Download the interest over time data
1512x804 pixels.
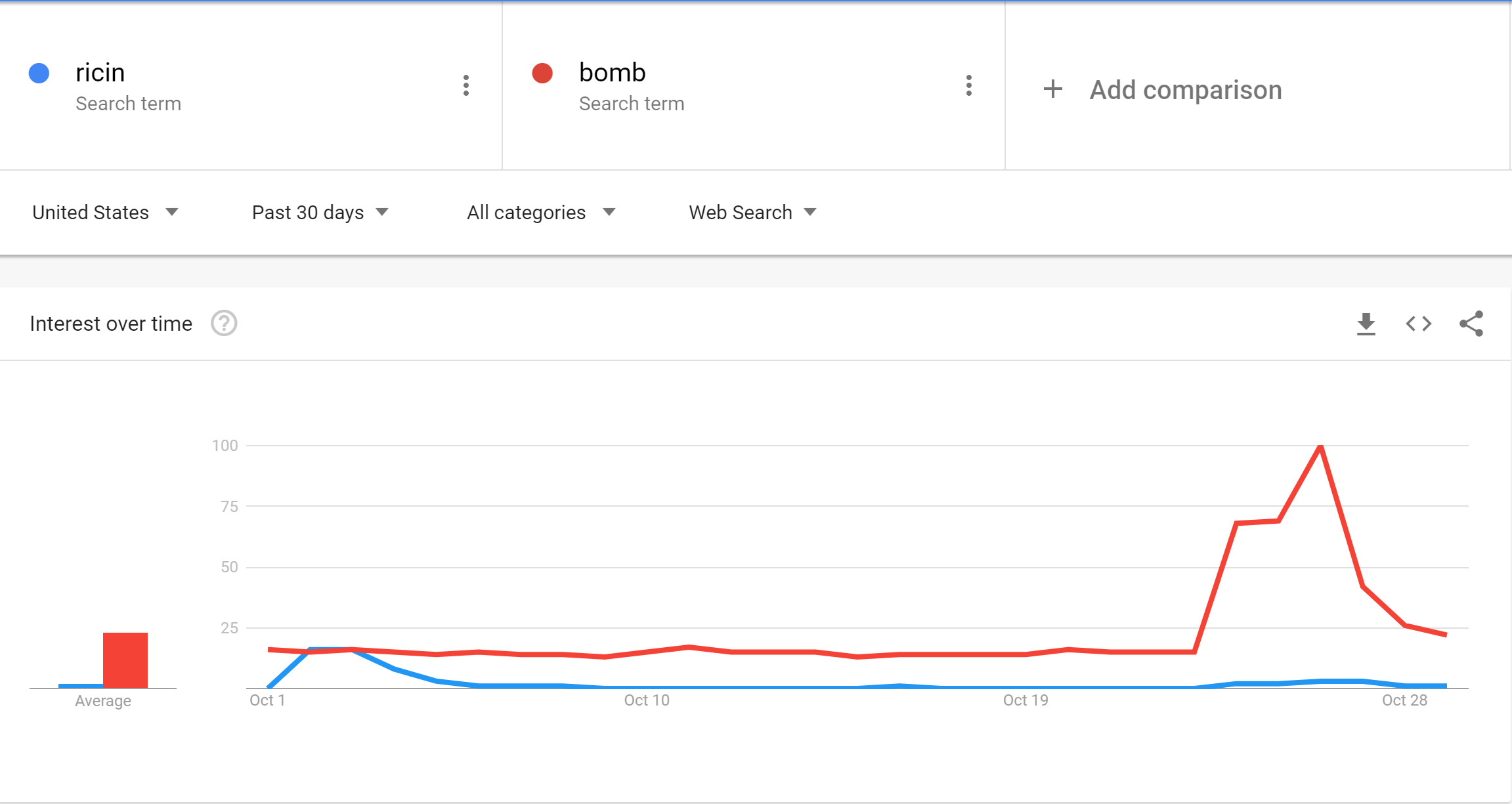pos(1366,324)
